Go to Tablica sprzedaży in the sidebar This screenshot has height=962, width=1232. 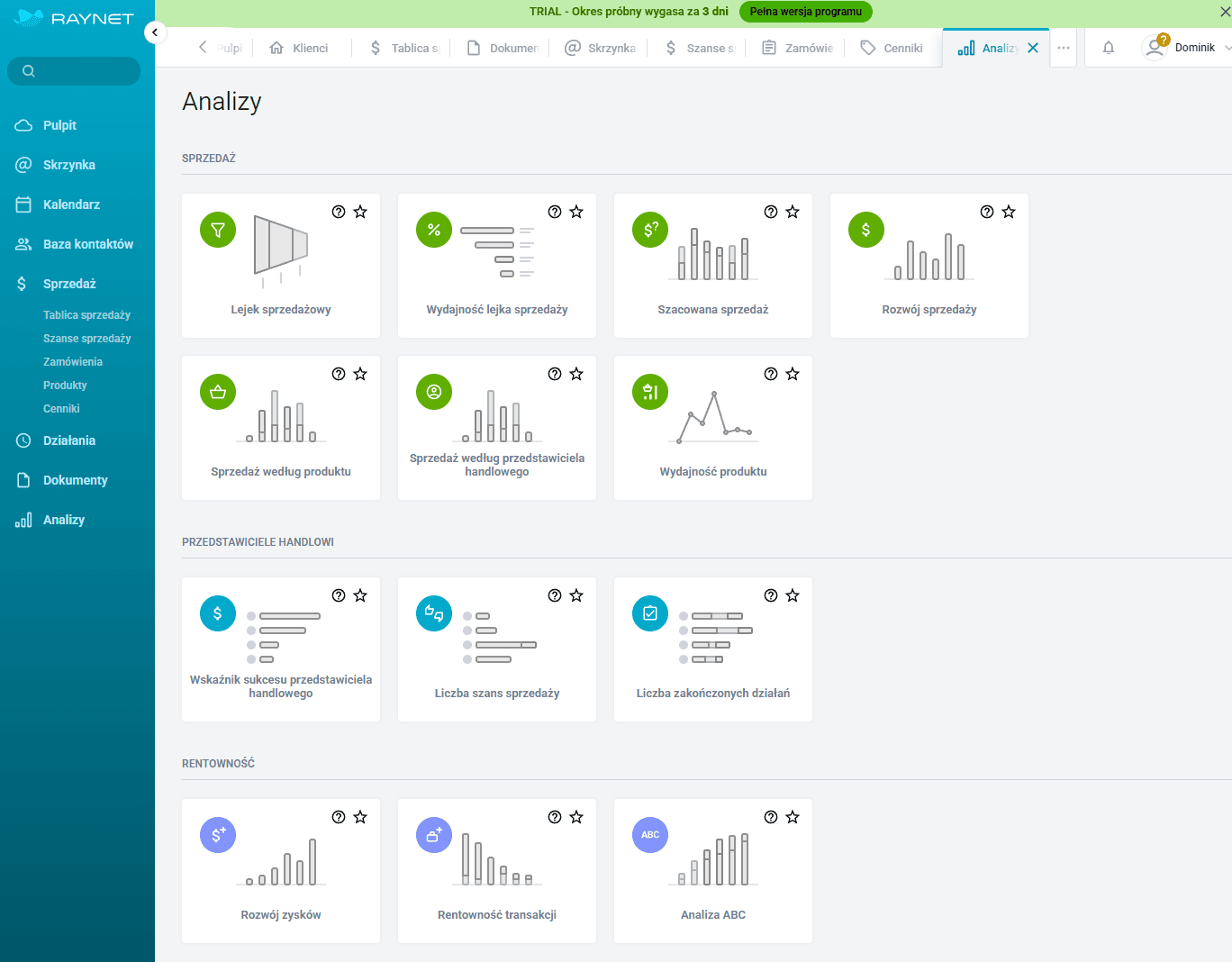pyautogui.click(x=86, y=315)
